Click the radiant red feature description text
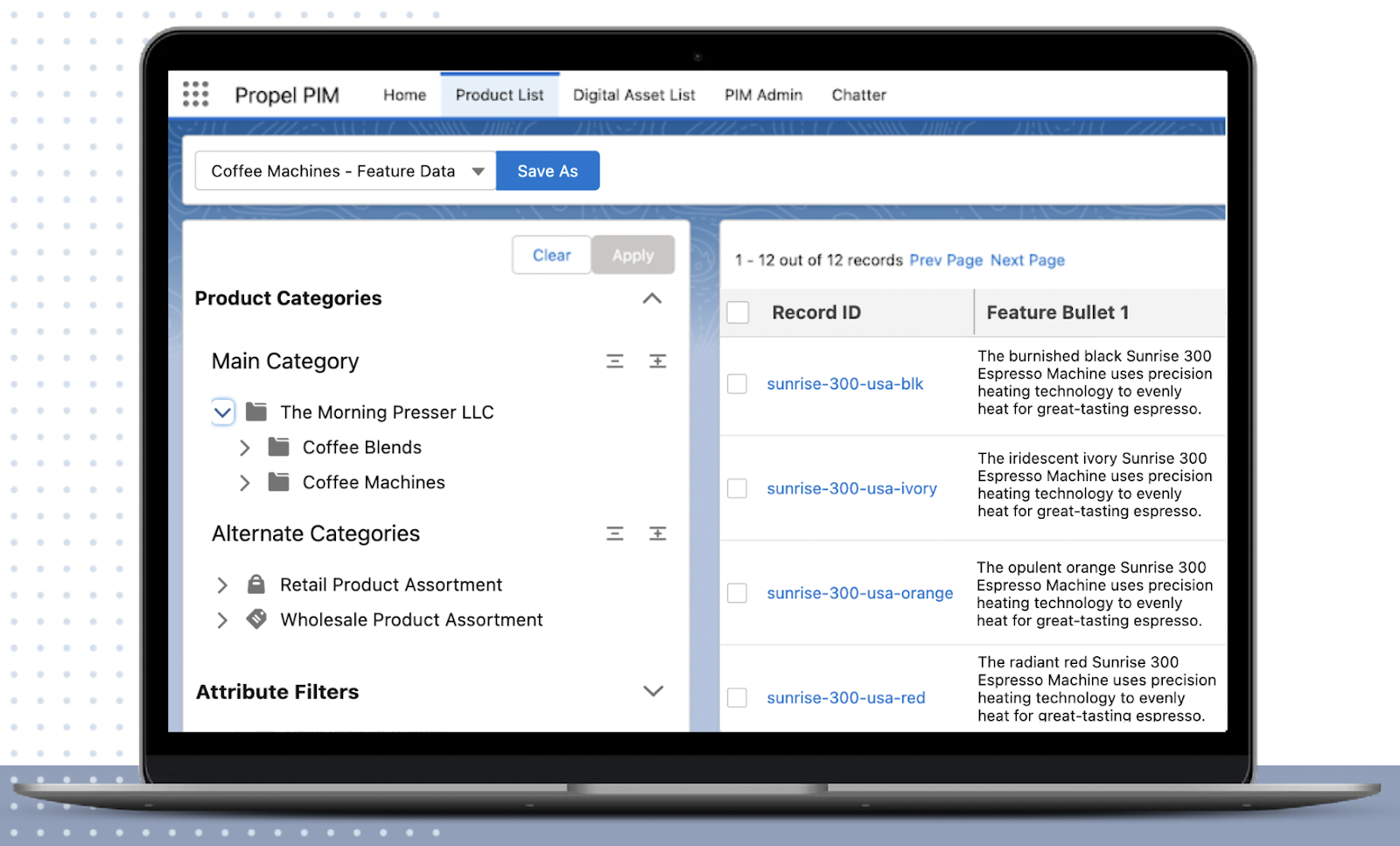Viewport: 1400px width, 846px height. [x=1096, y=689]
